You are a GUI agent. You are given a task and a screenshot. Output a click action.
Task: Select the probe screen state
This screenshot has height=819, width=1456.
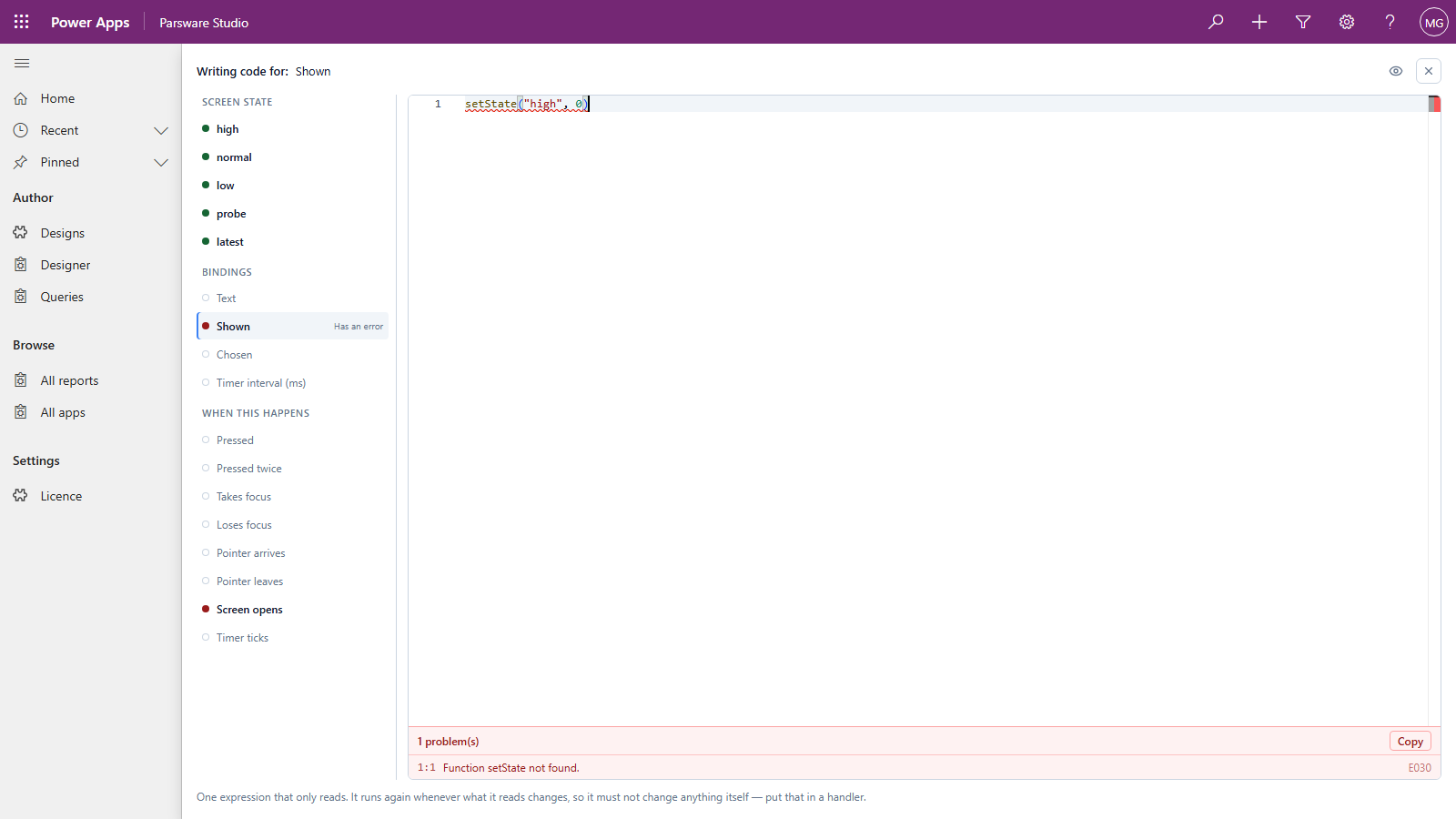coord(292,214)
